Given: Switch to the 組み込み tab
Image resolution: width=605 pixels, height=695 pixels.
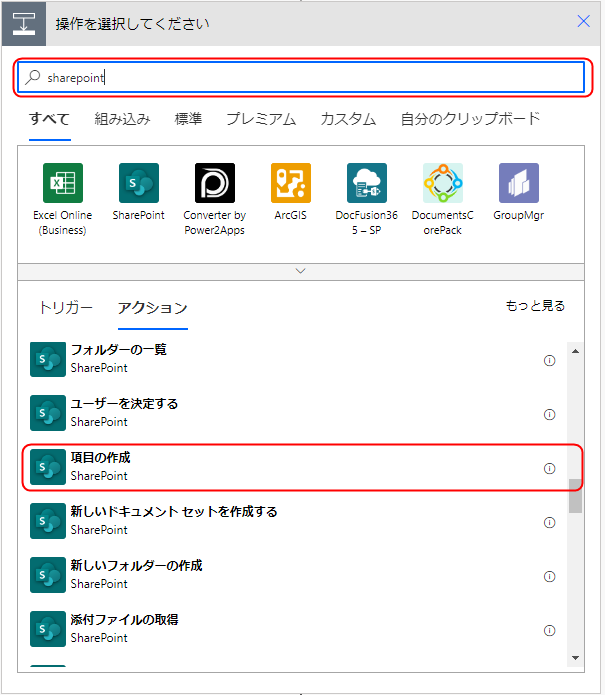Looking at the screenshot, I should [x=122, y=119].
